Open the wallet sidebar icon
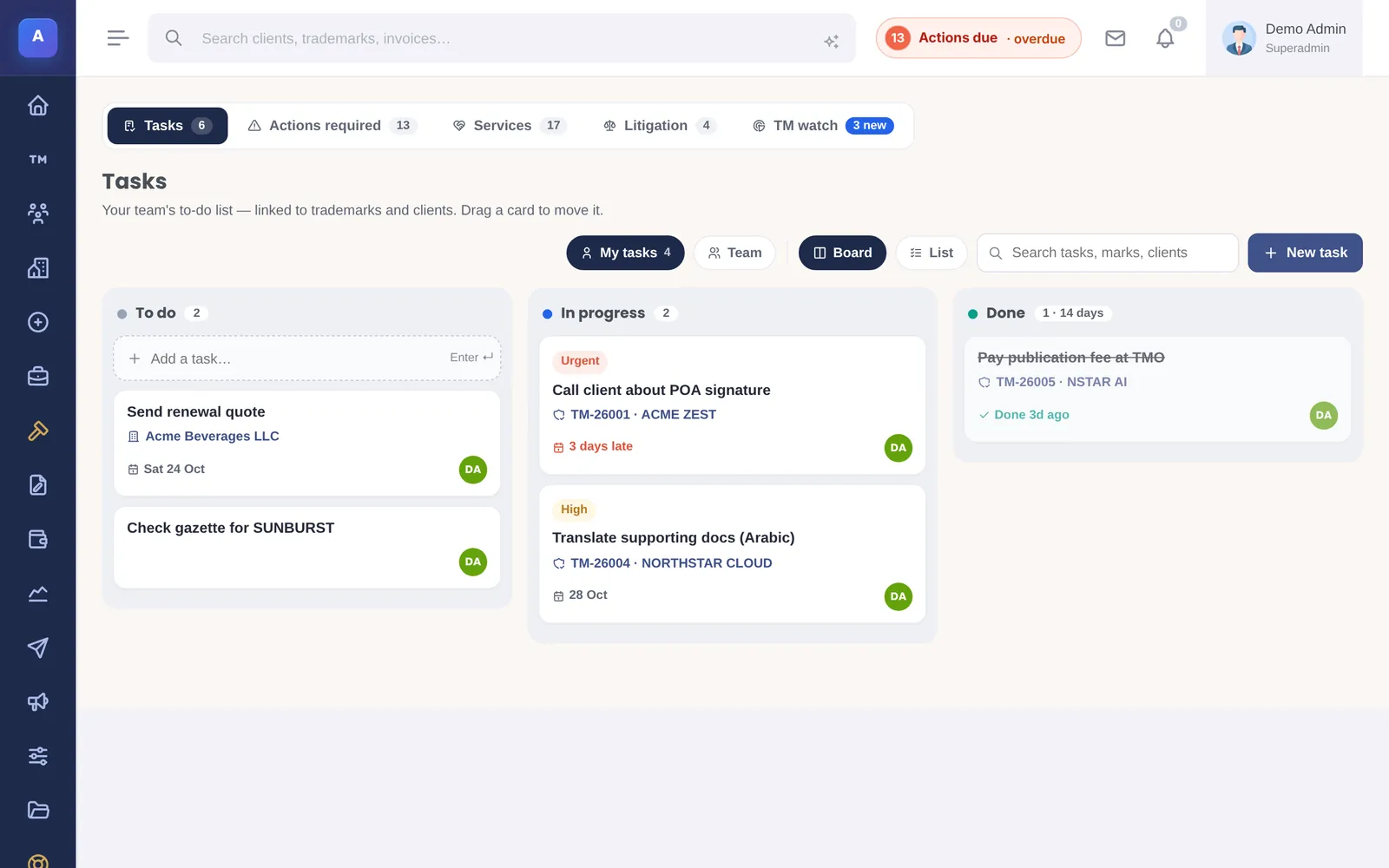The image size is (1389, 868). 37,539
